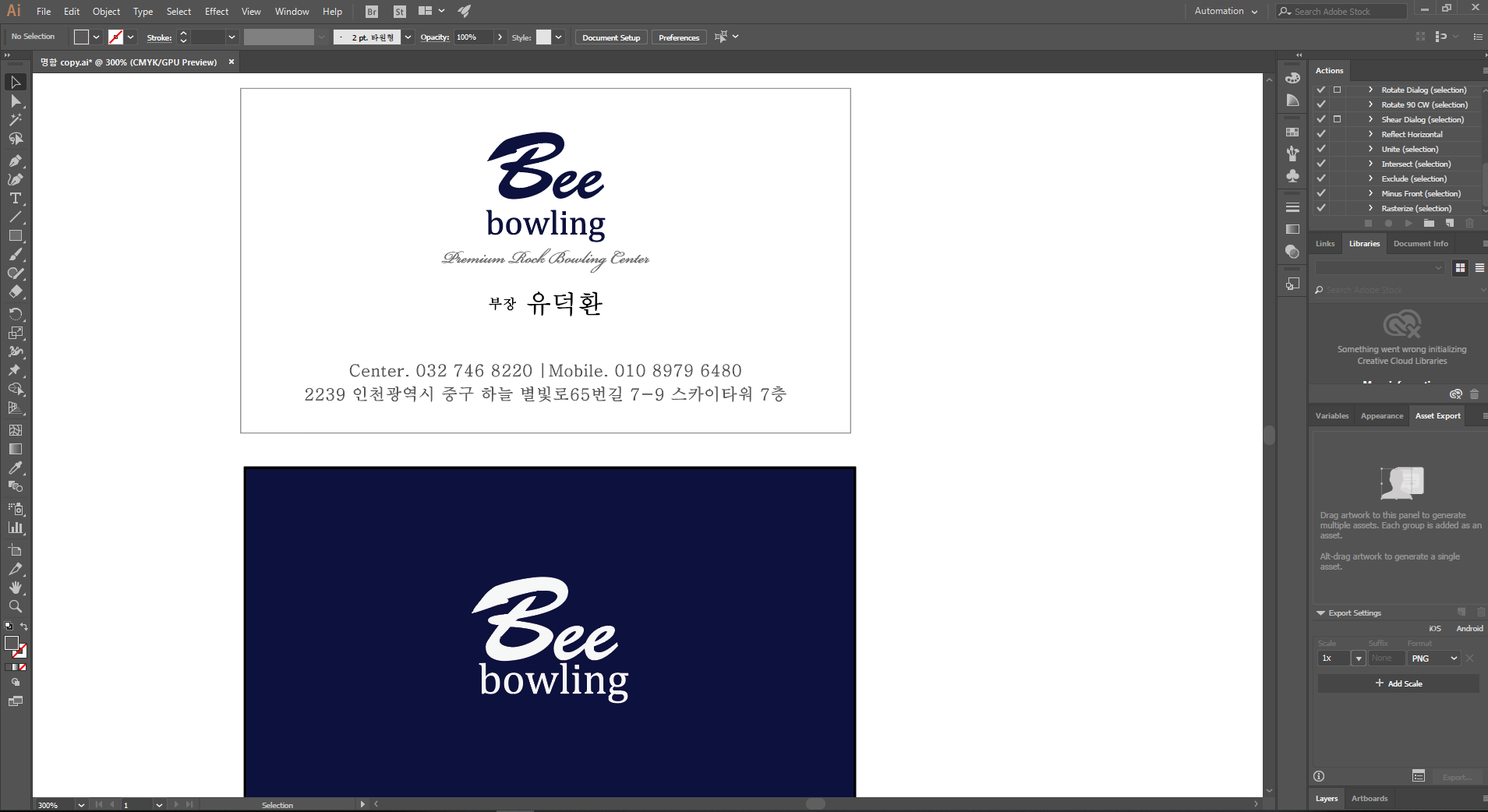Choose the Type tool

tap(16, 198)
